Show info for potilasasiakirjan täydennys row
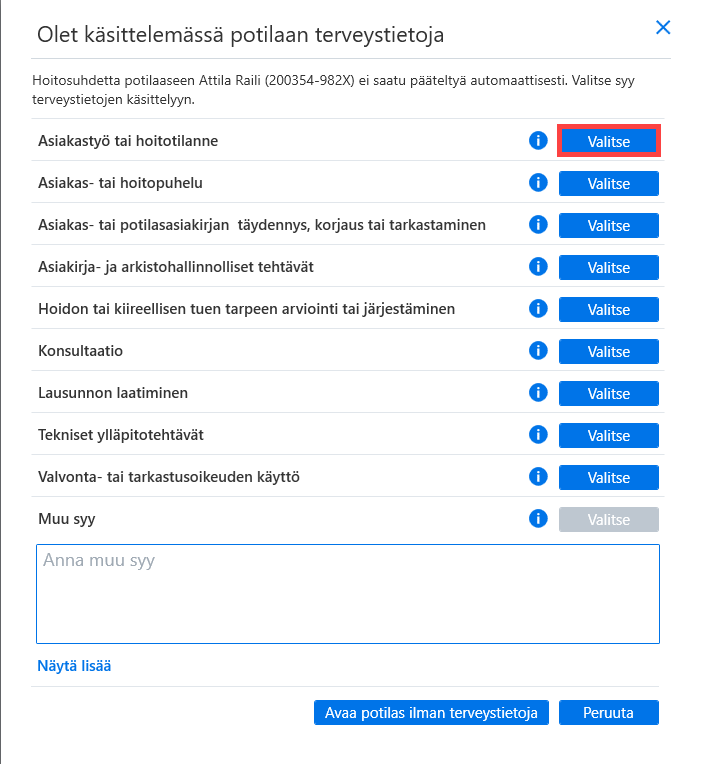The width and height of the screenshot is (701, 764). [x=538, y=225]
